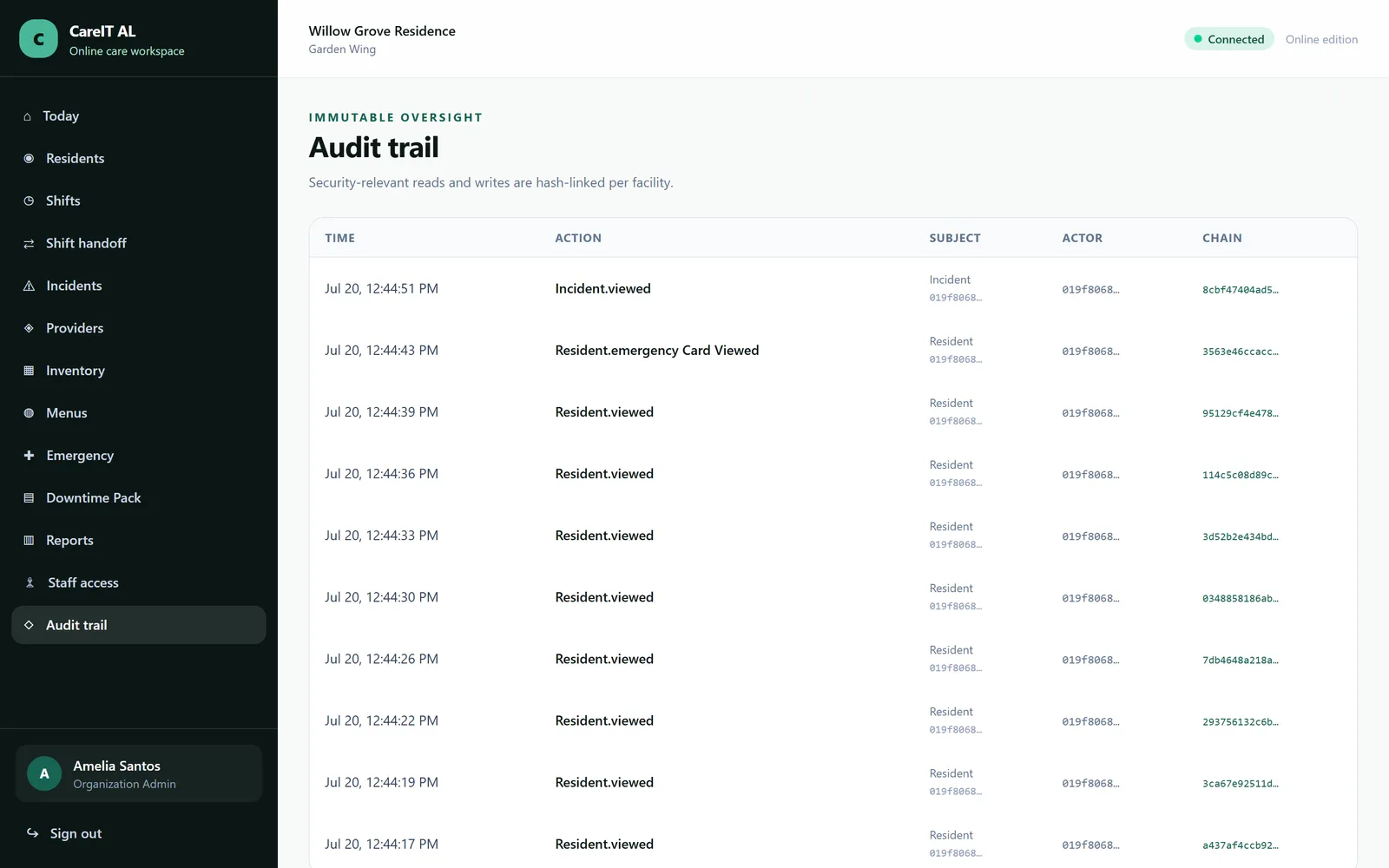
Task: Click the Staff access person icon
Action: coord(30,583)
